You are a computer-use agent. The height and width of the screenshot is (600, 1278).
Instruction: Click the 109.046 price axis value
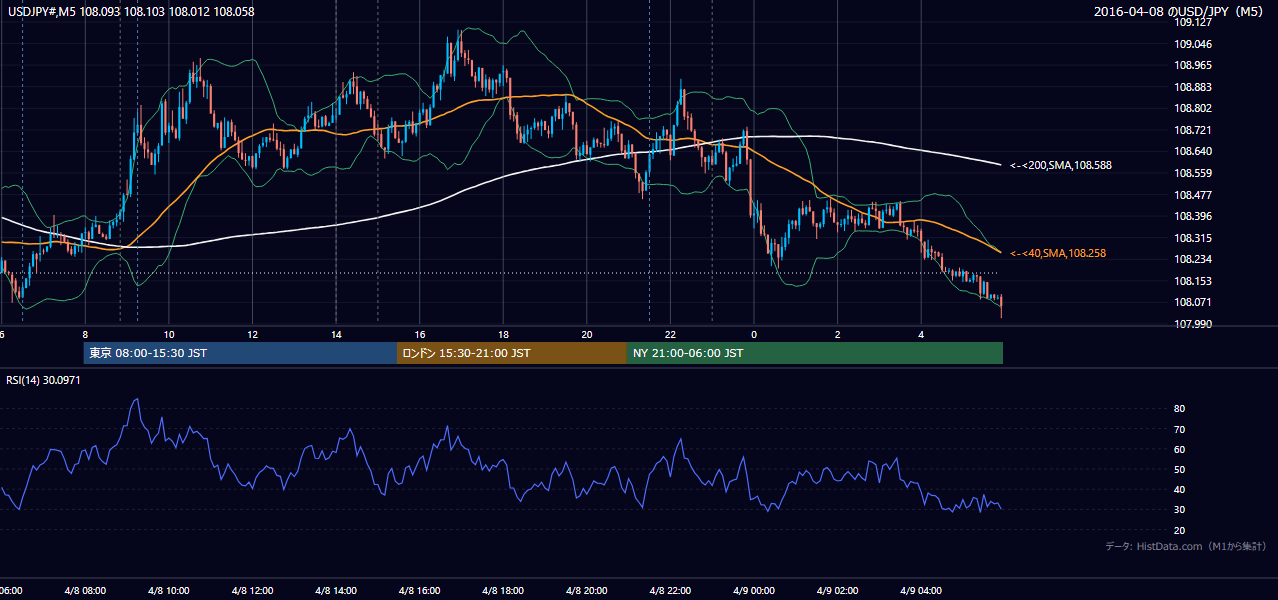1194,44
